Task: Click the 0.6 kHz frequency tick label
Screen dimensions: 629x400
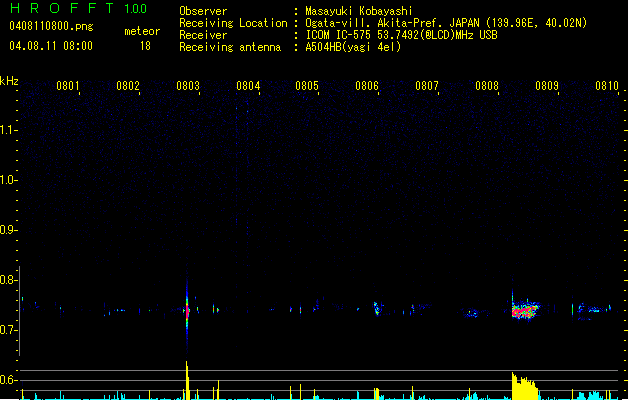Action: (x=7, y=380)
